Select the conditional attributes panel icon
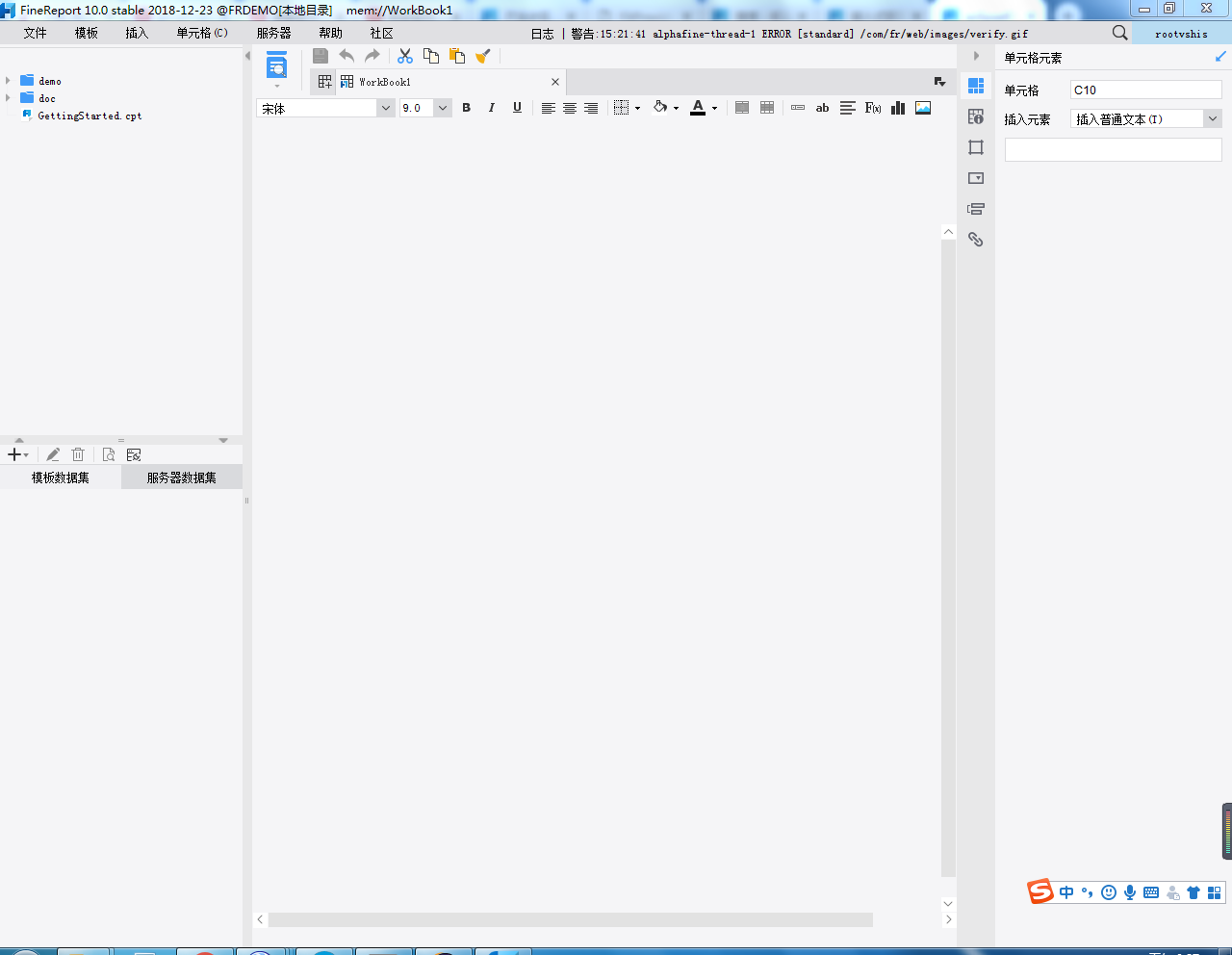1232x955 pixels. click(x=976, y=209)
